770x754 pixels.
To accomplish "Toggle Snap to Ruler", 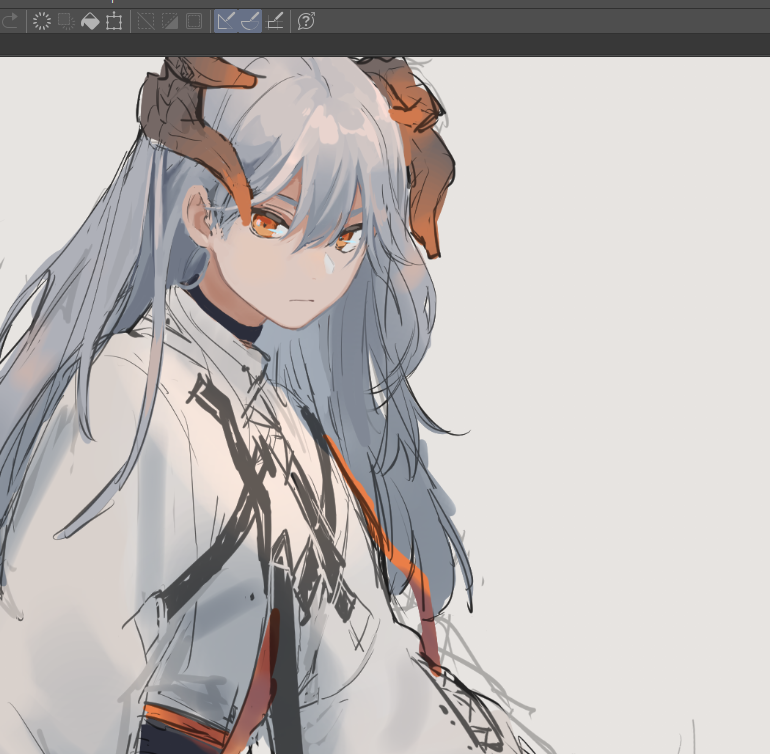I will point(226,21).
